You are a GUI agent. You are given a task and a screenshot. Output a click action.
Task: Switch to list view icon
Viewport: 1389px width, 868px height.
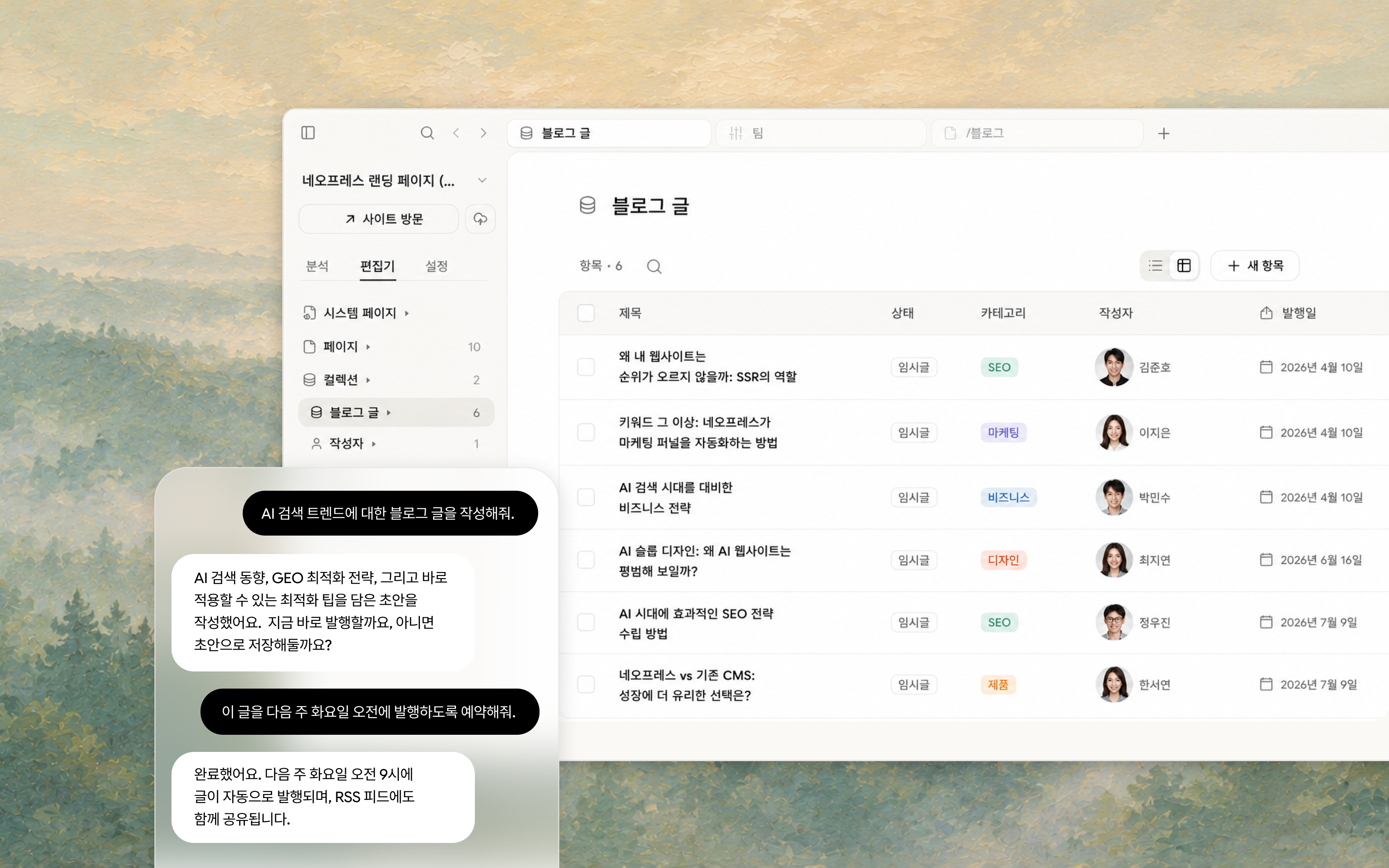coord(1156,265)
